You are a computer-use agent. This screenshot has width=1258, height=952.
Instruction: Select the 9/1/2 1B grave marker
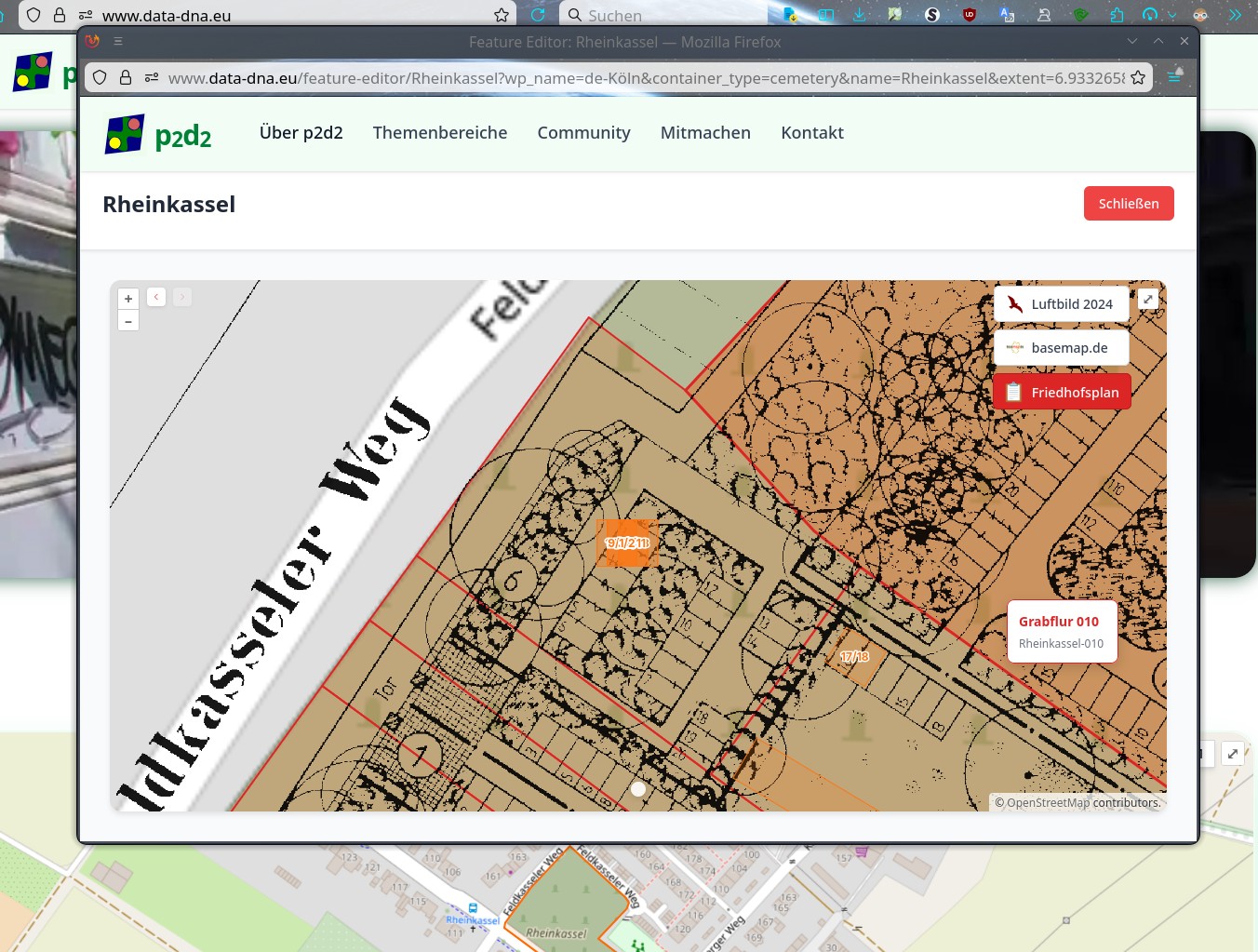click(627, 543)
